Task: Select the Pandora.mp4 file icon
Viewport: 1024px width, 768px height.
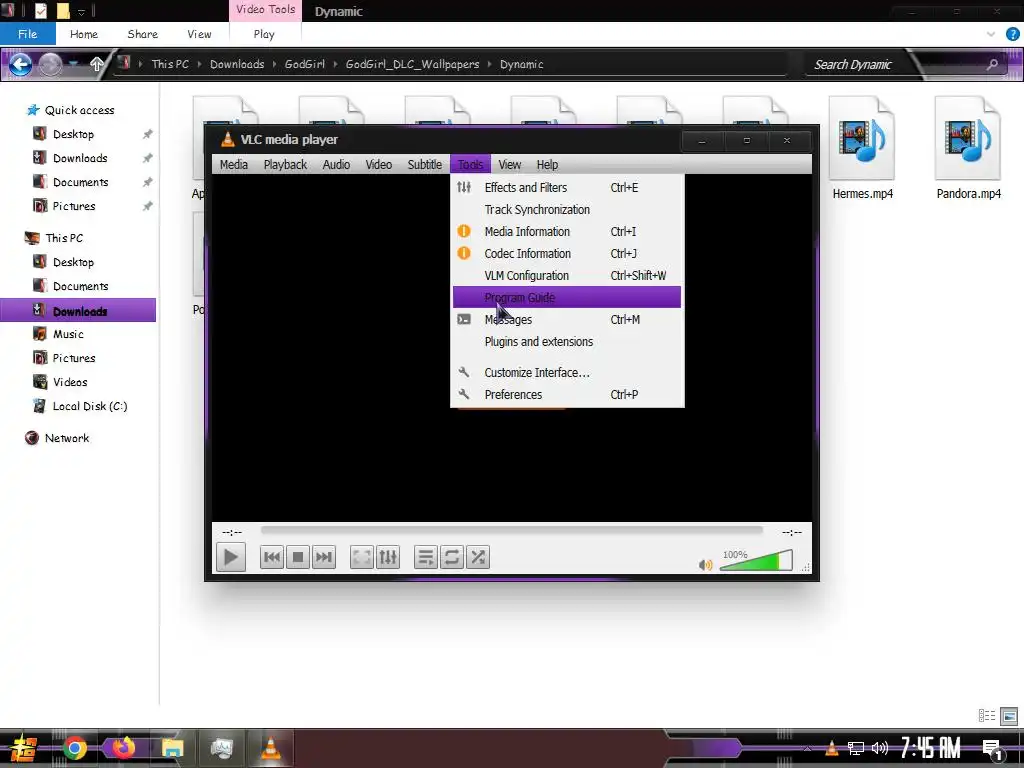Action: [968, 138]
